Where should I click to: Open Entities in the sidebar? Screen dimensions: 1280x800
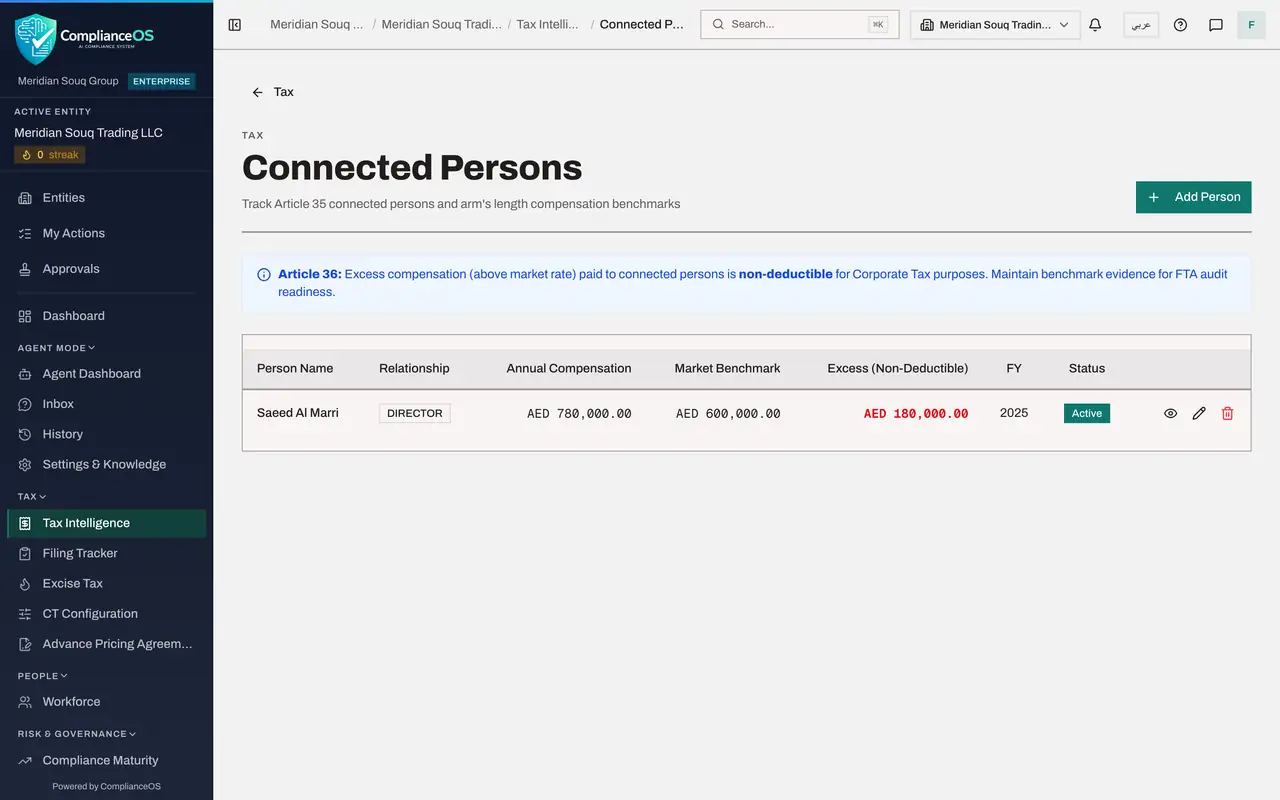pos(106,198)
